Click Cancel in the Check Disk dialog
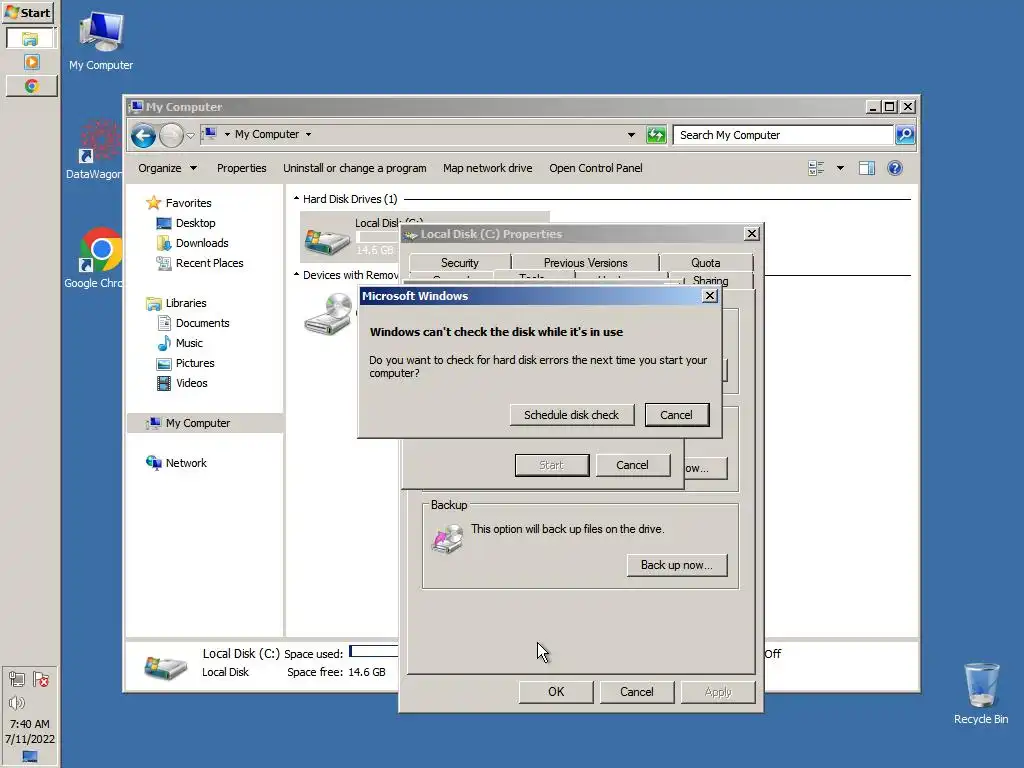The width and height of the screenshot is (1024, 768). click(x=632, y=465)
